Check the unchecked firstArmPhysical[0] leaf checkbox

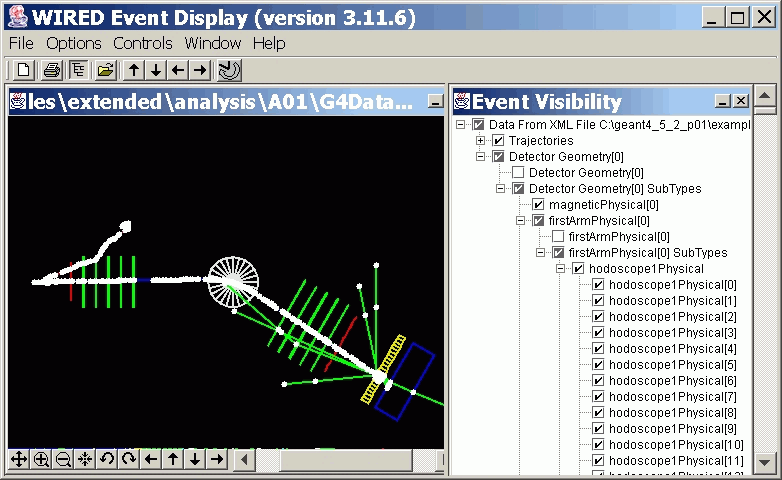click(x=558, y=237)
